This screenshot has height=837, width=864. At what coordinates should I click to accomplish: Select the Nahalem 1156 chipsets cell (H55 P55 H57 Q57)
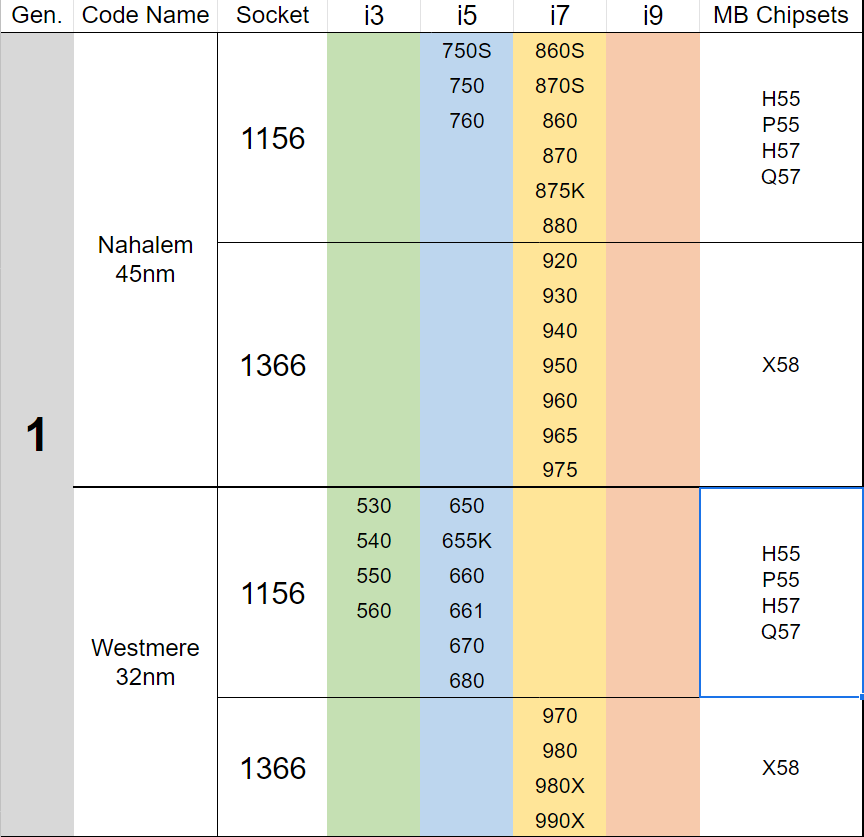781,138
